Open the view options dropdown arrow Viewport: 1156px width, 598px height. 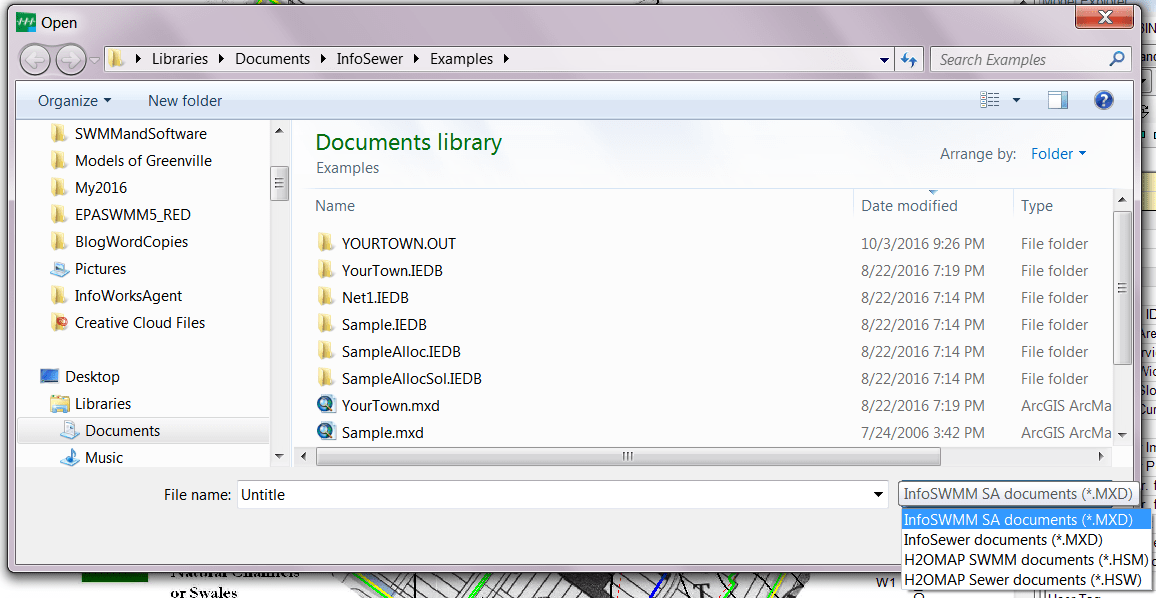(1017, 100)
